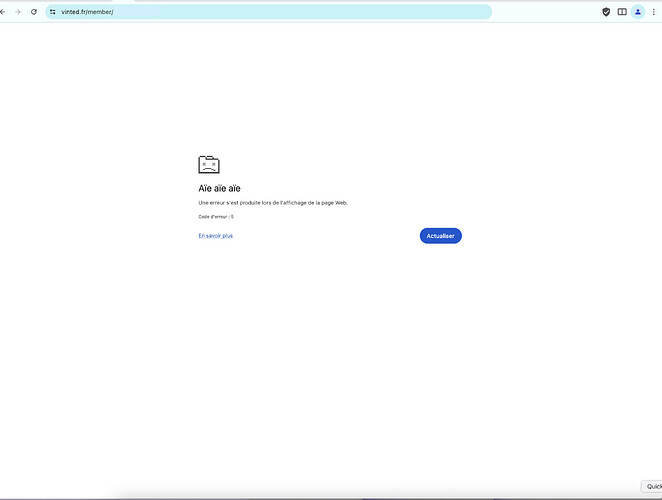Screen dimensions: 662x500
Task: Go back to the previous page
Action: [3, 12]
